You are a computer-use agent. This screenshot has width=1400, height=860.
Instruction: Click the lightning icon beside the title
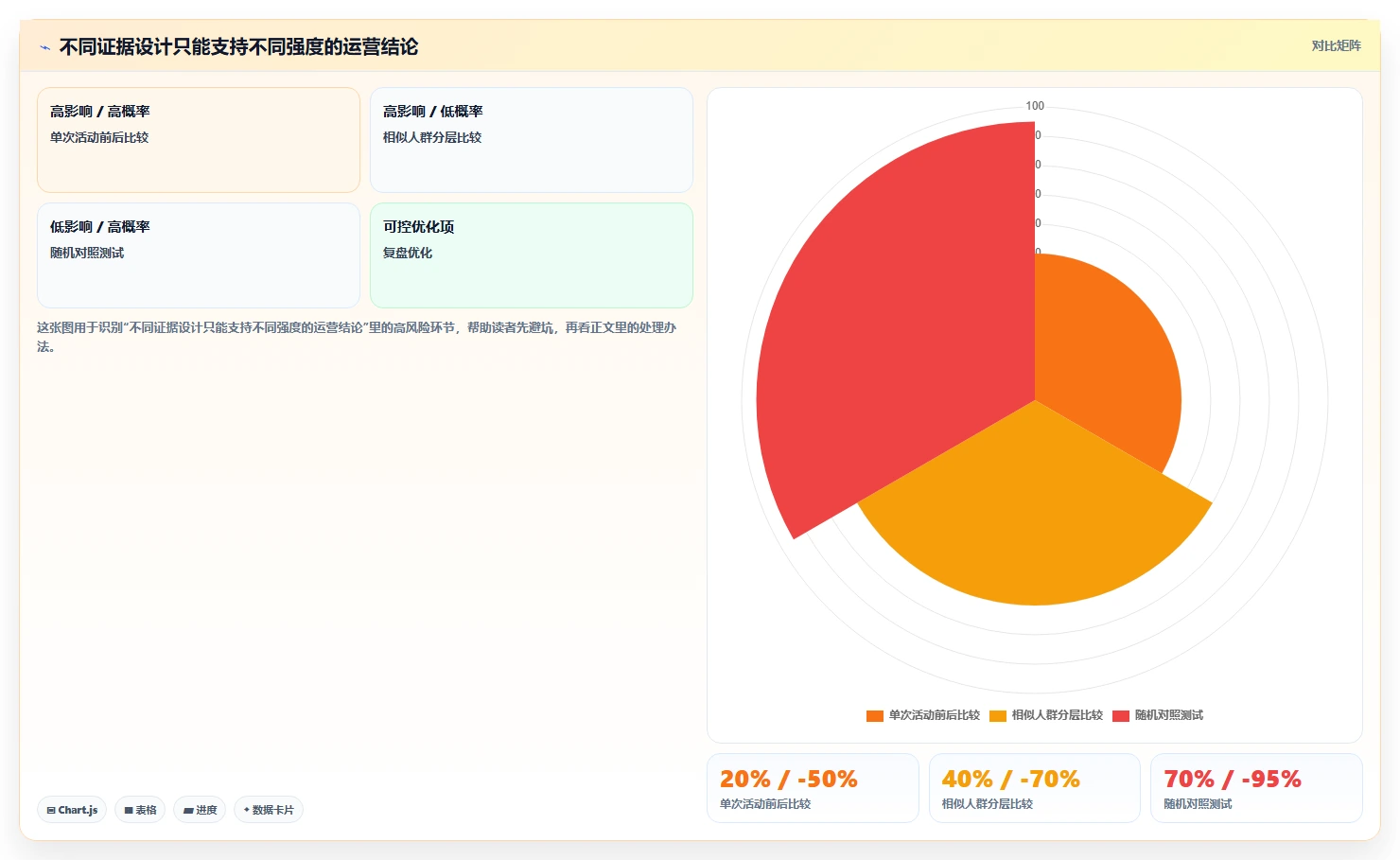tap(44, 47)
